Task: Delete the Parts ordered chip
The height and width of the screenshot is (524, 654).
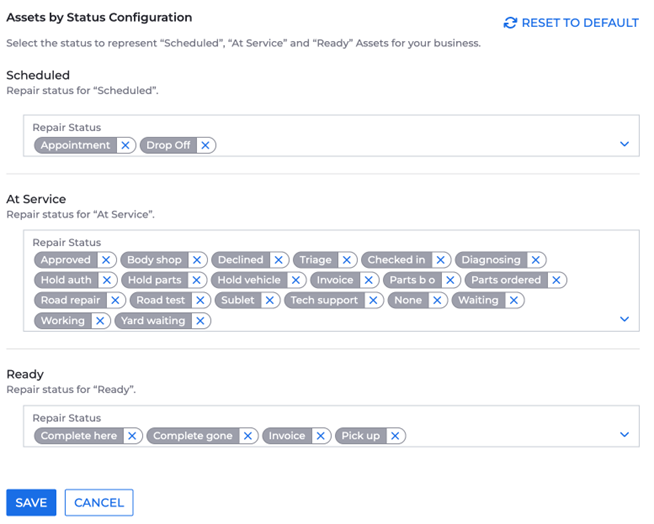Action: pos(556,280)
